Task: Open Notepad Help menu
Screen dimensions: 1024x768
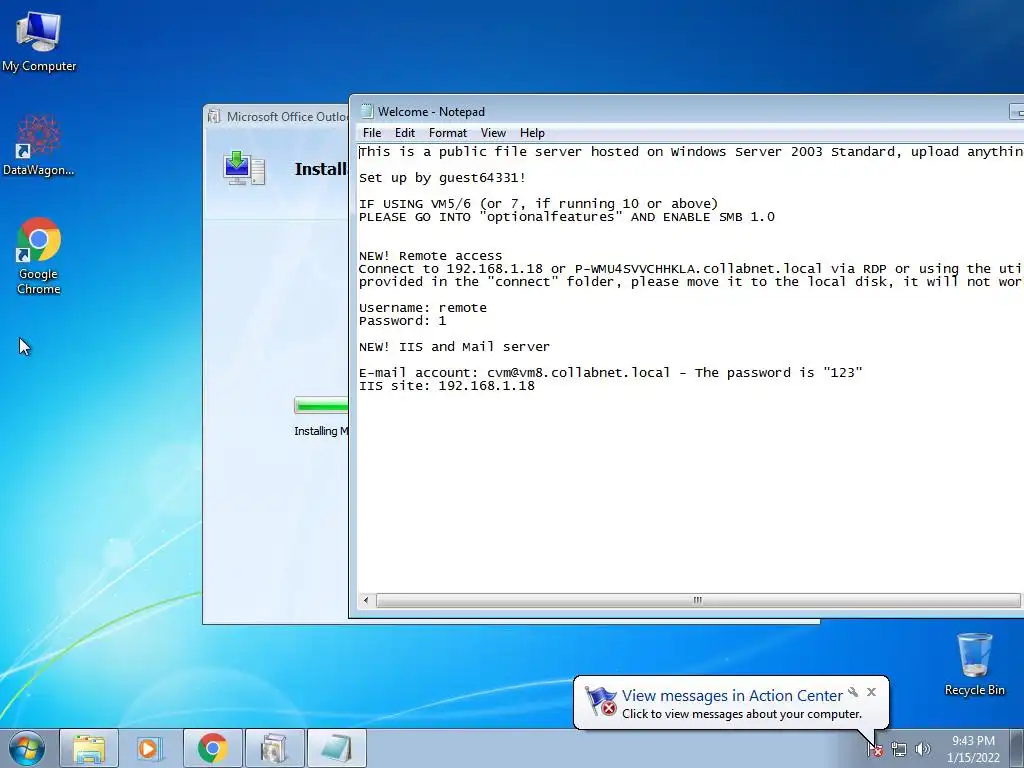Action: (532, 133)
